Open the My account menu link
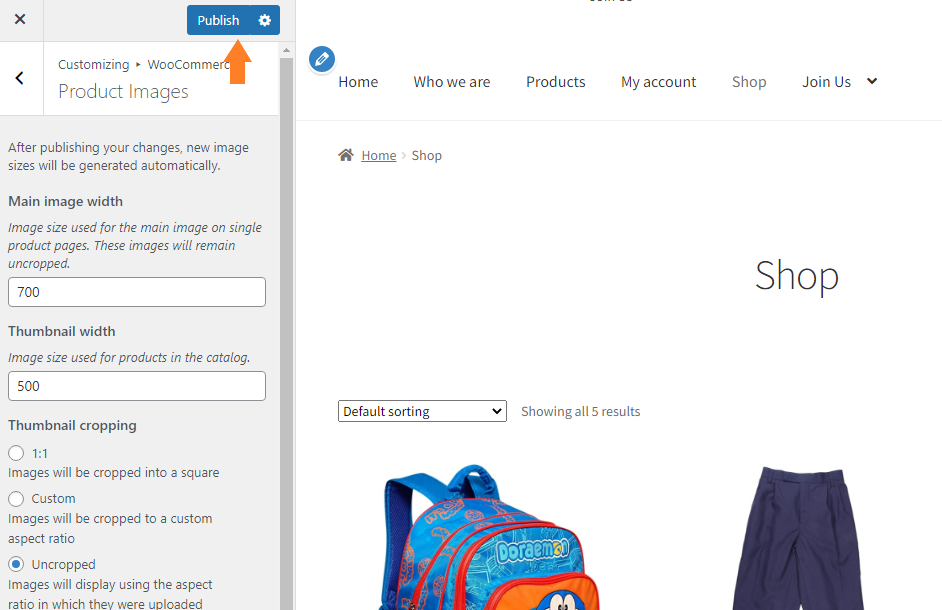Screen dimensions: 942x610 tap(658, 82)
